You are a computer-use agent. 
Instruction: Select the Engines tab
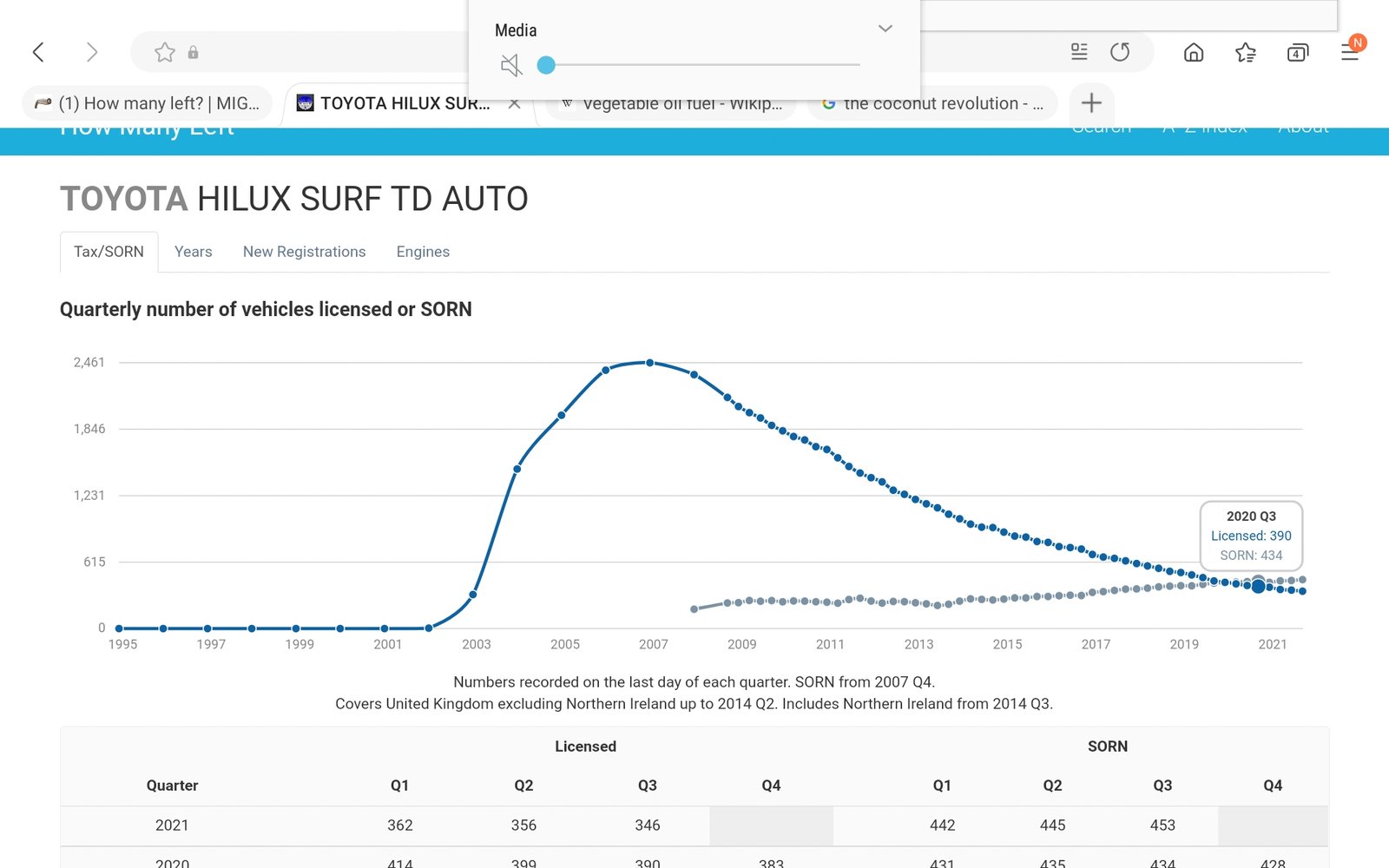[x=423, y=252]
